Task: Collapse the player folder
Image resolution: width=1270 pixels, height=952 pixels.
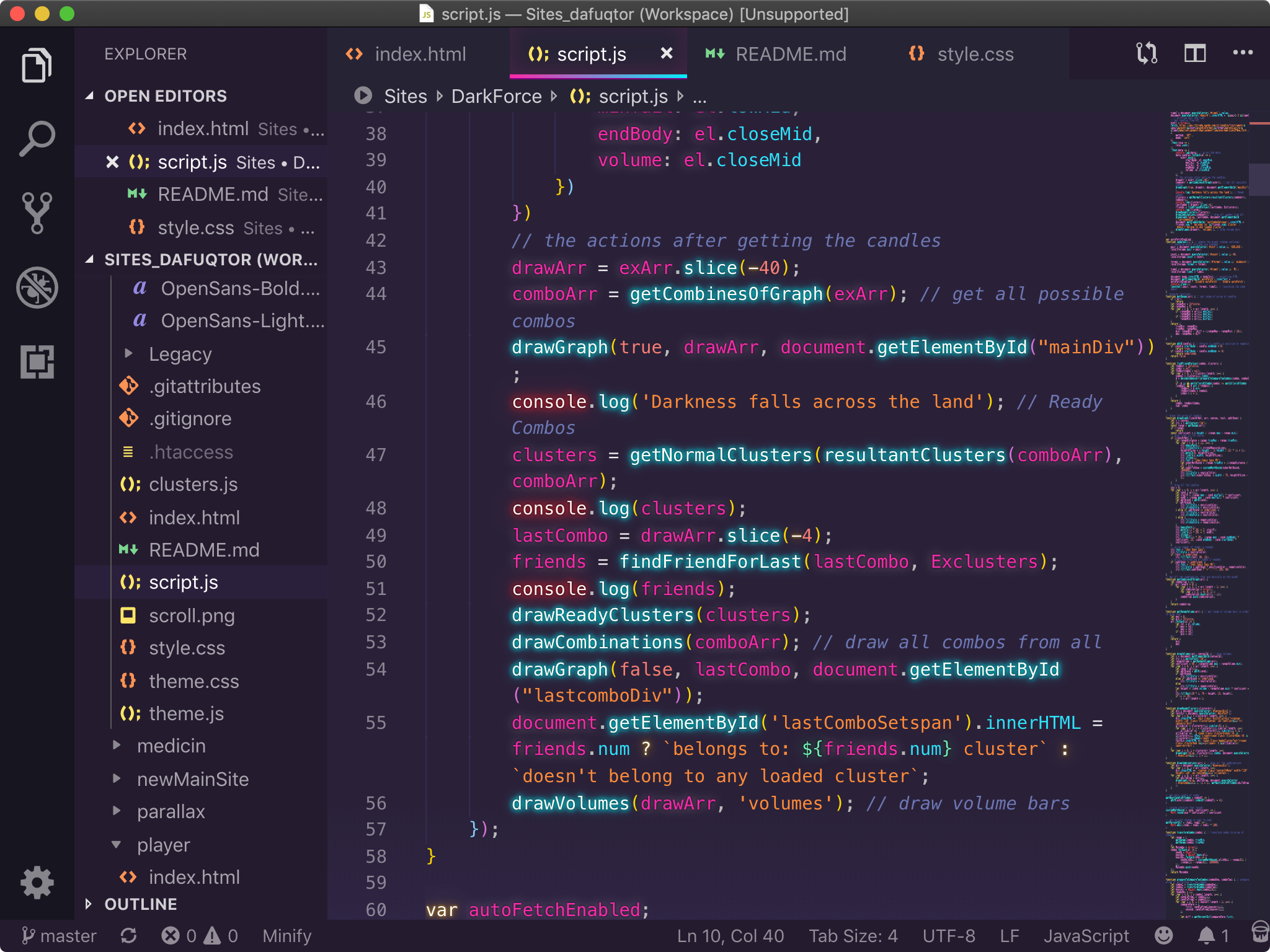Action: [x=163, y=845]
